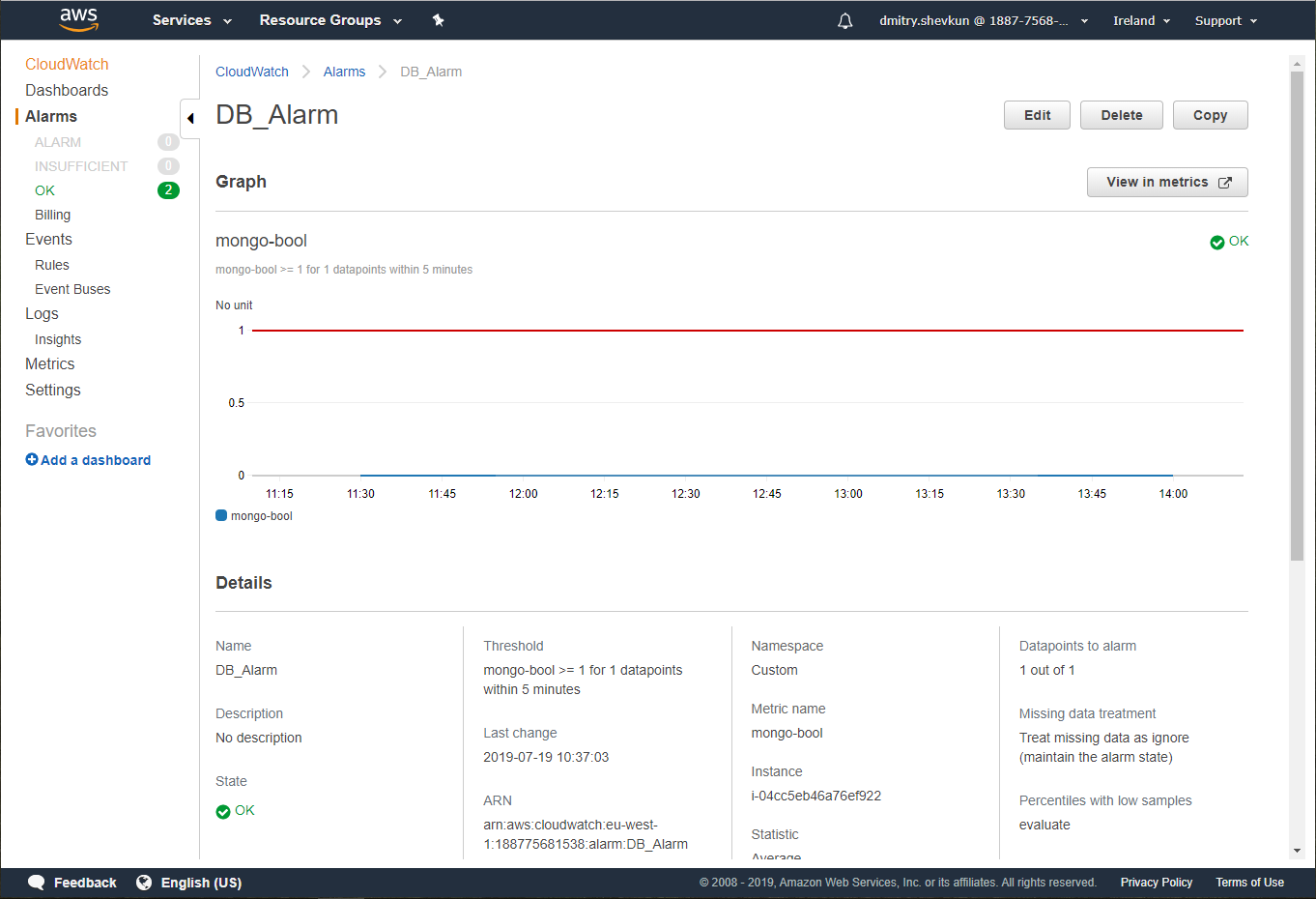This screenshot has width=1316, height=899.
Task: Click the Add a dashboard plus icon
Action: click(32, 460)
